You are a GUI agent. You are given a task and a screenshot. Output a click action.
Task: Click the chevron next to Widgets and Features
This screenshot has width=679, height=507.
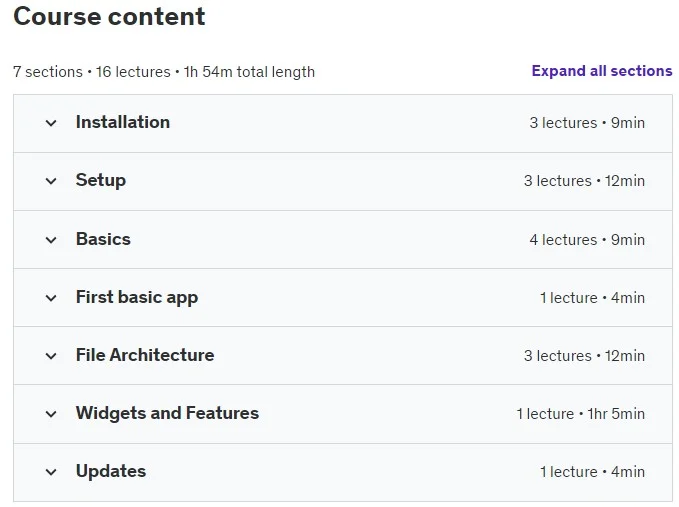[51, 414]
